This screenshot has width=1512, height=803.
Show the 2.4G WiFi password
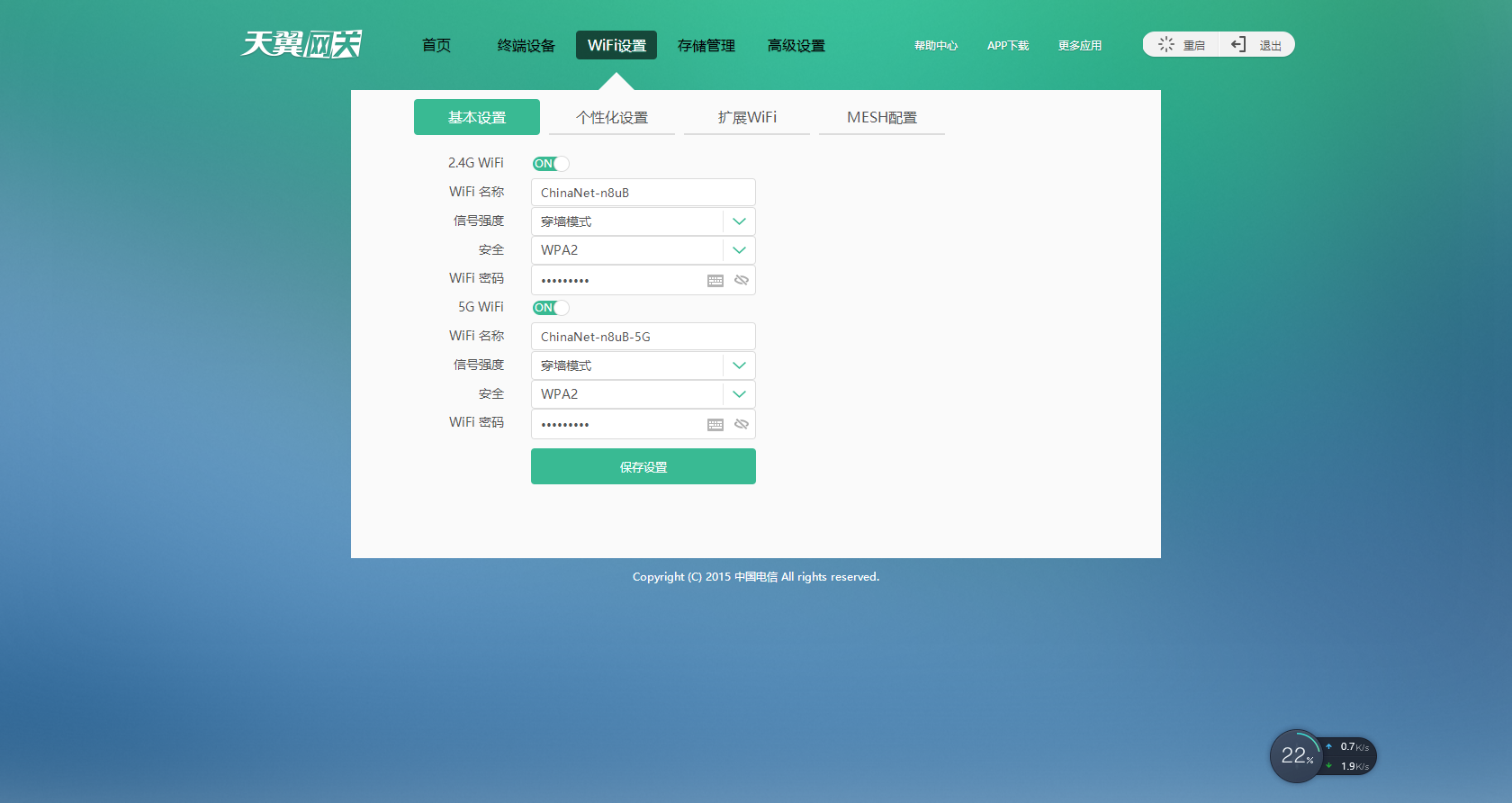click(742, 281)
